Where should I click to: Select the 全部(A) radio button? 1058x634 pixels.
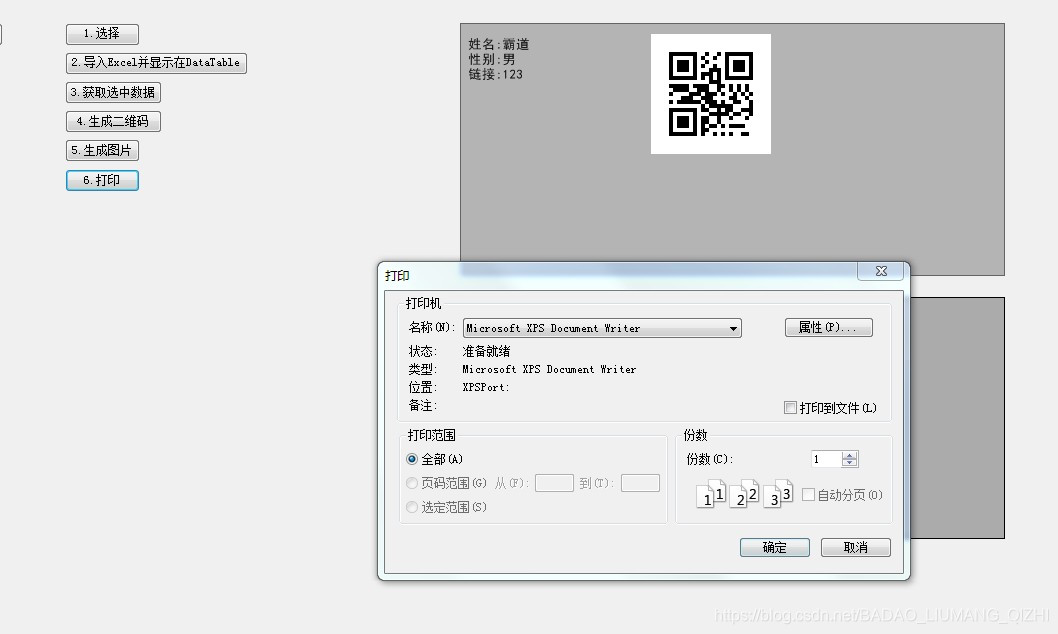coord(411,459)
